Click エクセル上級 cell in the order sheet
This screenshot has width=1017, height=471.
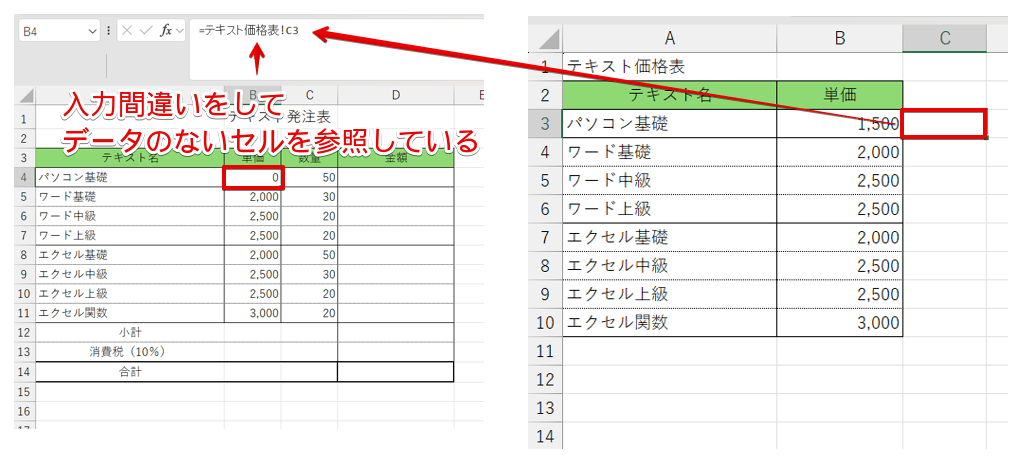130,293
